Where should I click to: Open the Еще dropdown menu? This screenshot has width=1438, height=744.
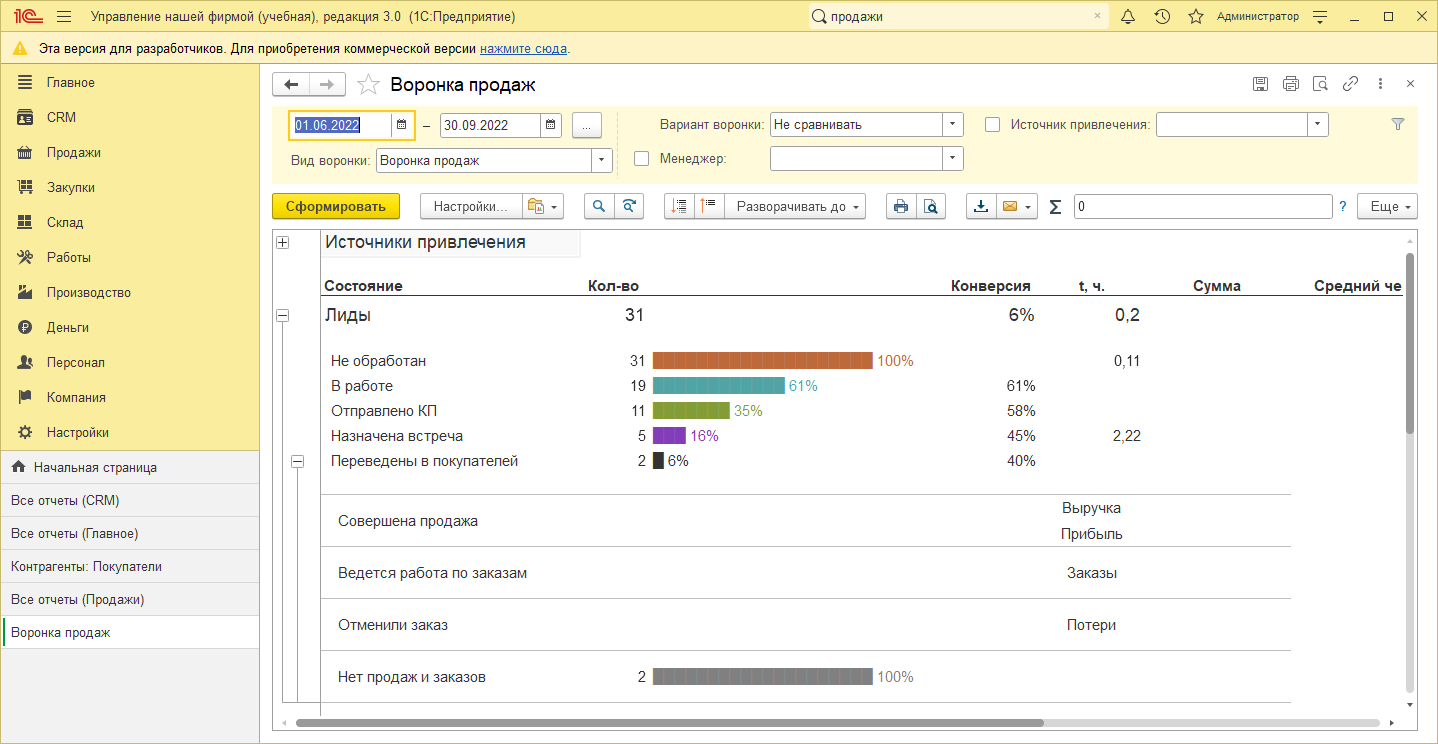tap(1387, 206)
